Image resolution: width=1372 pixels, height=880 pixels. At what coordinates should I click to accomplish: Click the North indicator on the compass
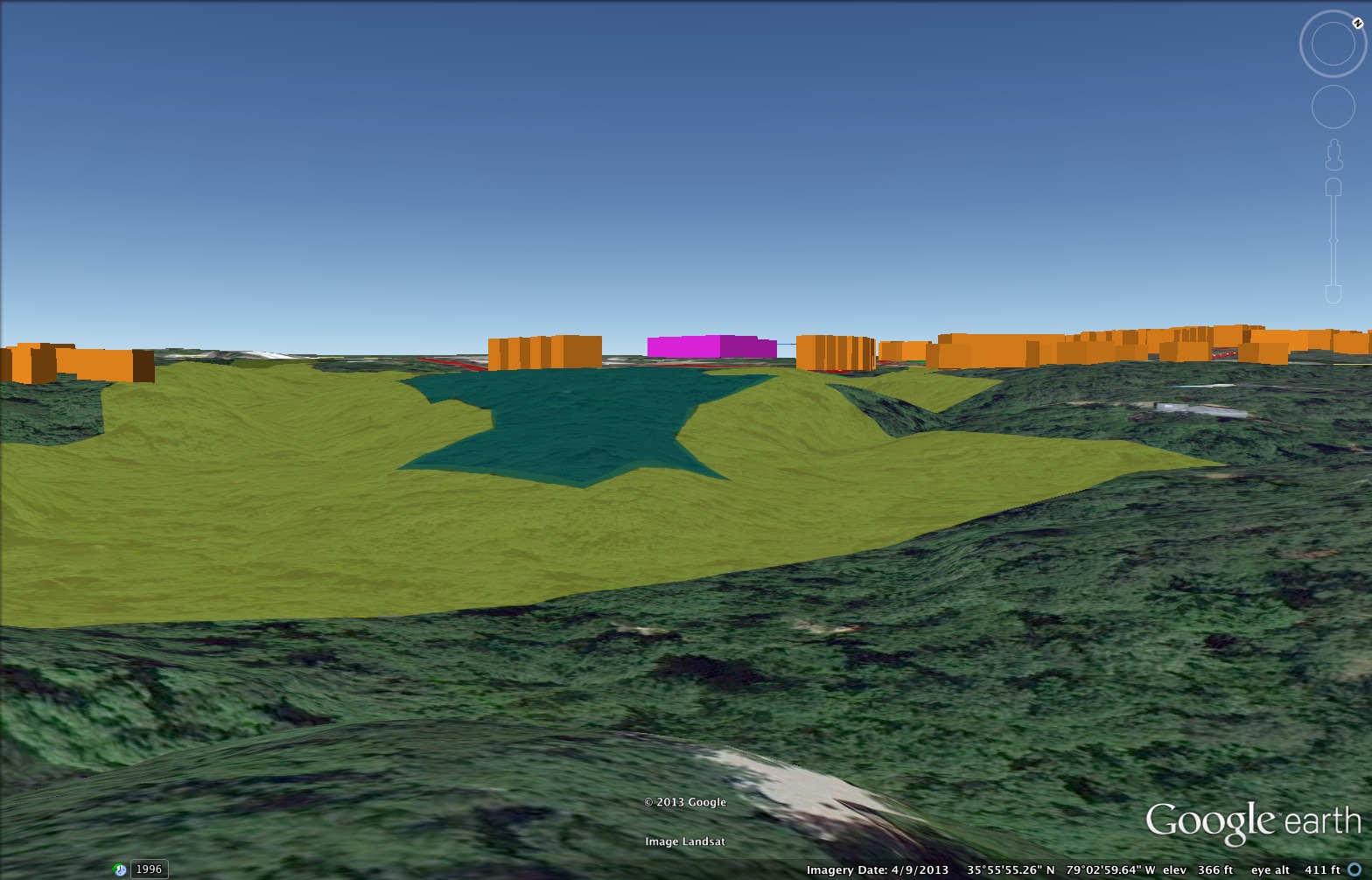(1357, 24)
